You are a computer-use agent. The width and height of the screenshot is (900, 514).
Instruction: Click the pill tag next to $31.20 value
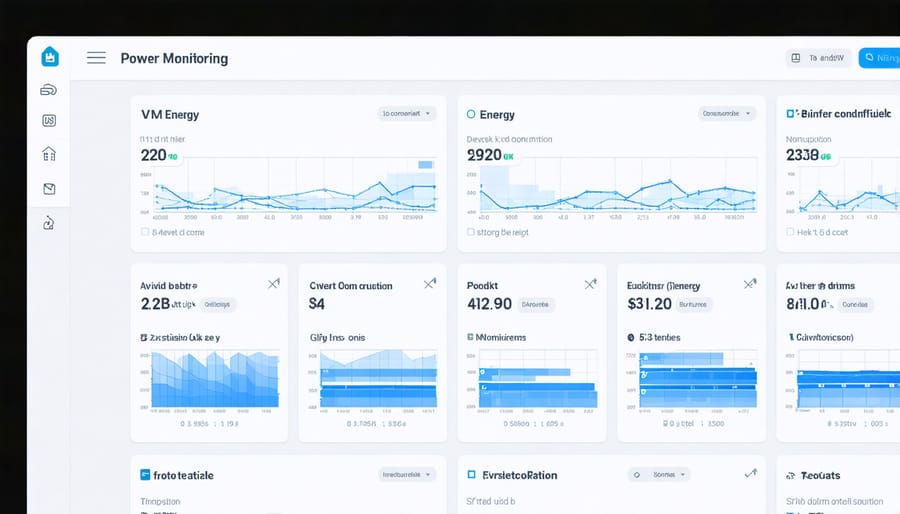click(x=693, y=305)
